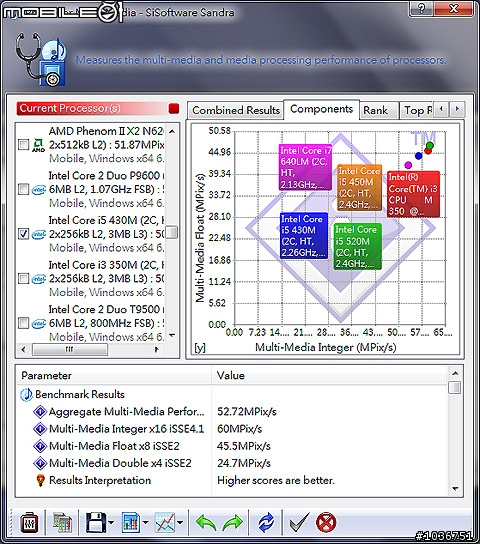Screen dimensions: 480x544
Task: Click the help question mark button
Action: click(x=421, y=8)
